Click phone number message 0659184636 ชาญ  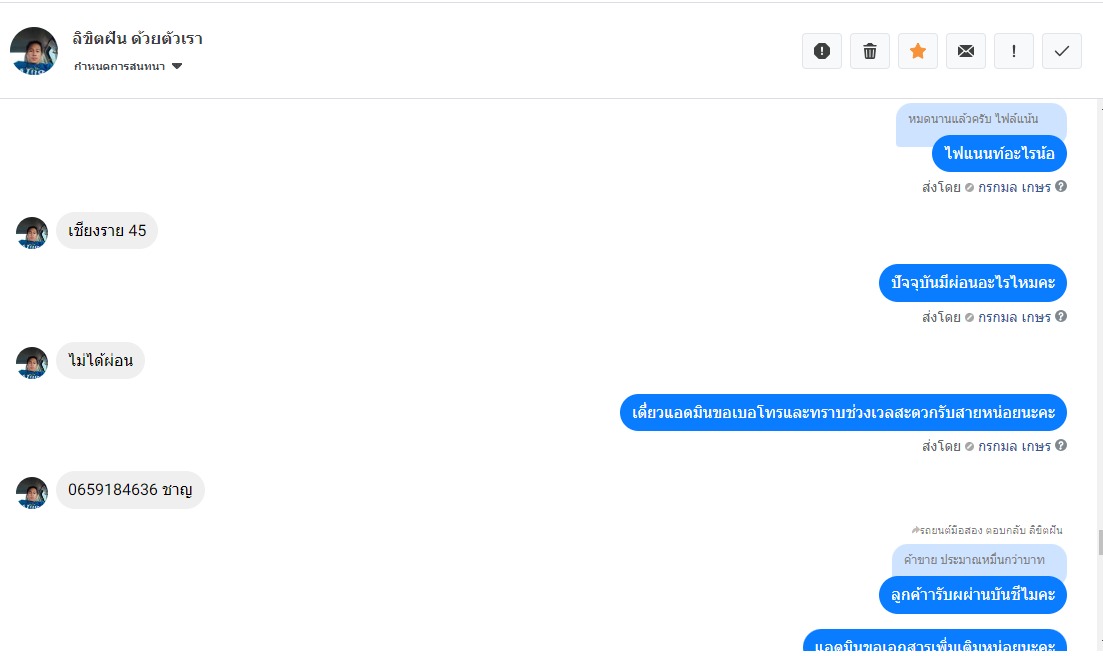click(130, 489)
